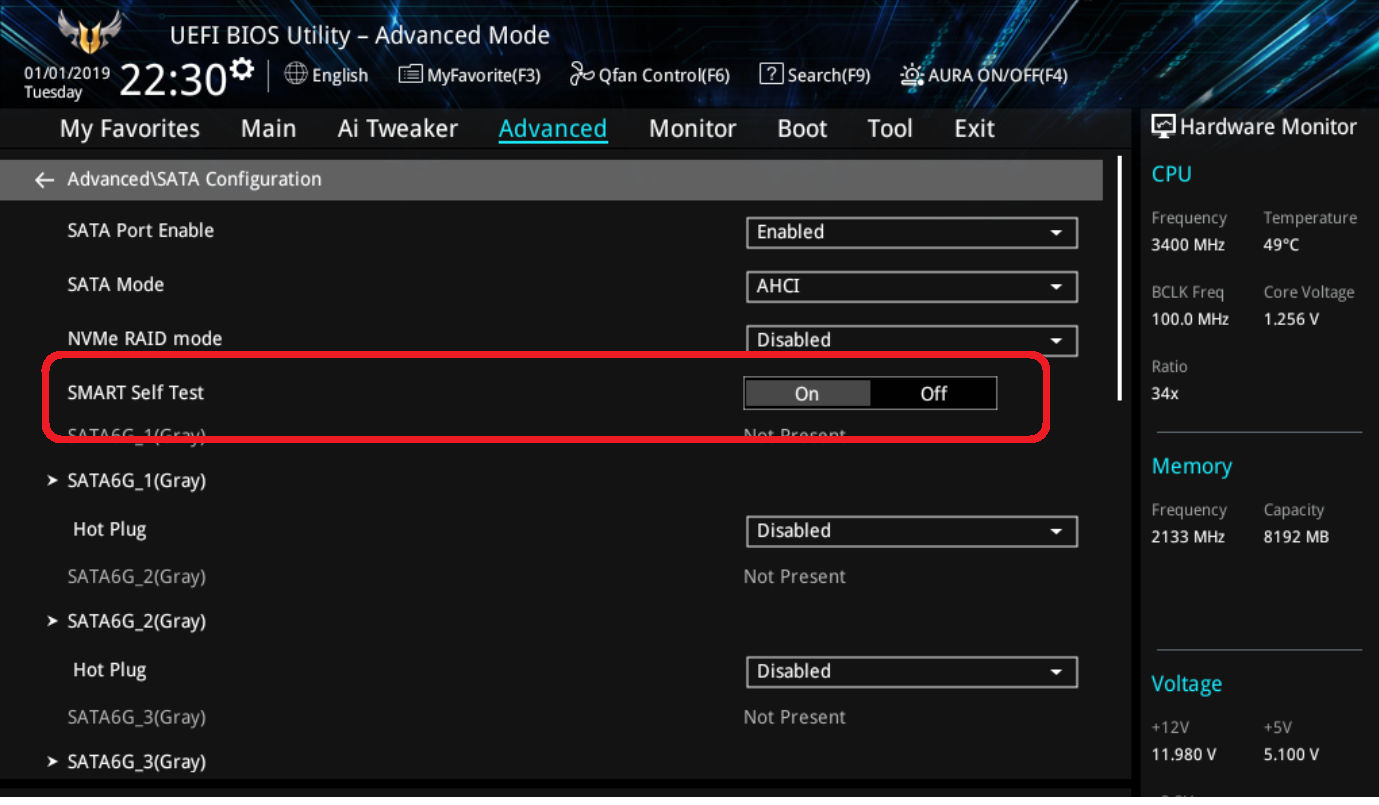Click the 49°C temperature value
The height and width of the screenshot is (805, 1379).
pos(1281,245)
